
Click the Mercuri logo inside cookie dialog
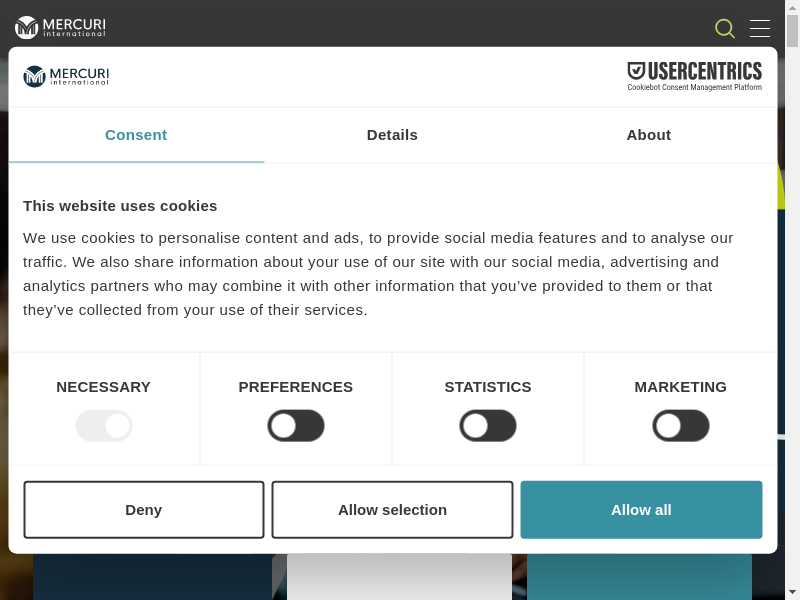(66, 76)
